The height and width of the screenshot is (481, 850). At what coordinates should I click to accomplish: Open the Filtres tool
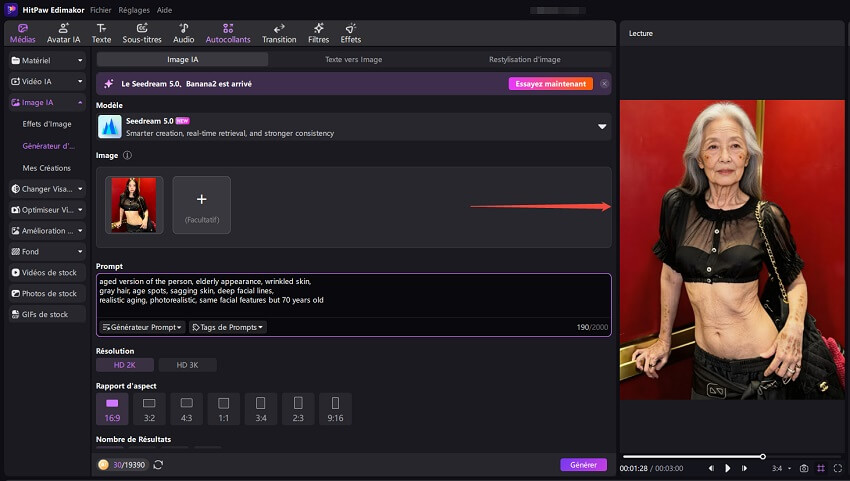pos(319,34)
